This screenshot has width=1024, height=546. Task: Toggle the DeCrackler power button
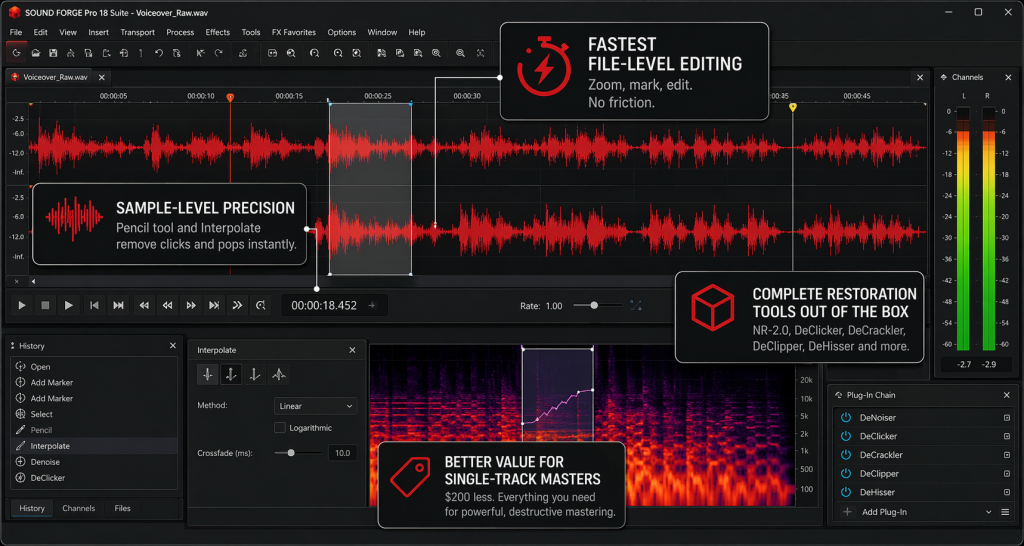point(846,455)
